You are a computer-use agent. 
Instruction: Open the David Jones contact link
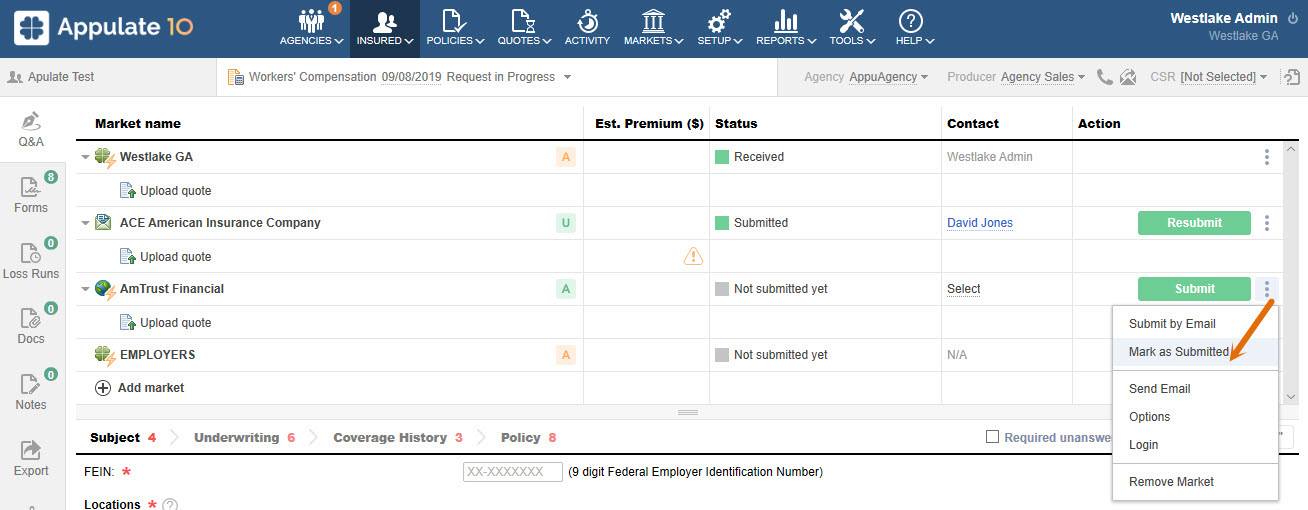pyautogui.click(x=980, y=223)
